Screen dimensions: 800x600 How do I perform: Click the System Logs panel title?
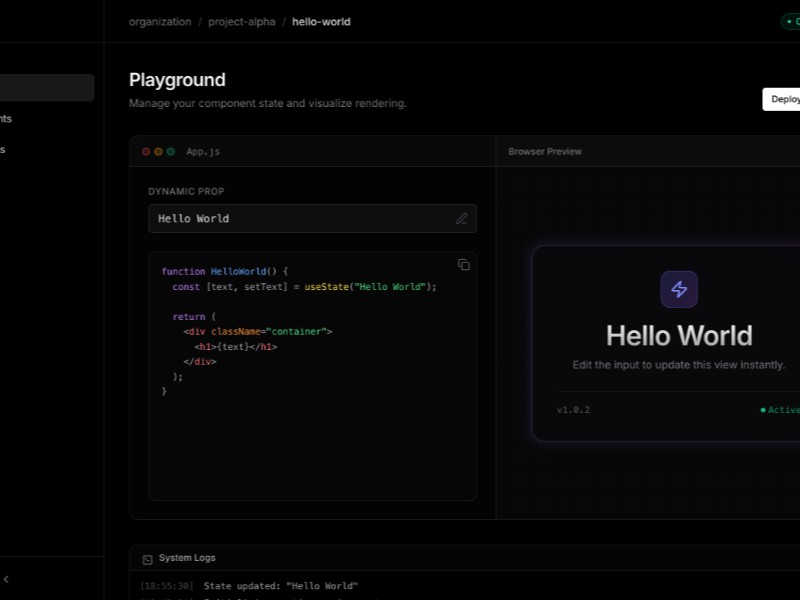click(187, 558)
